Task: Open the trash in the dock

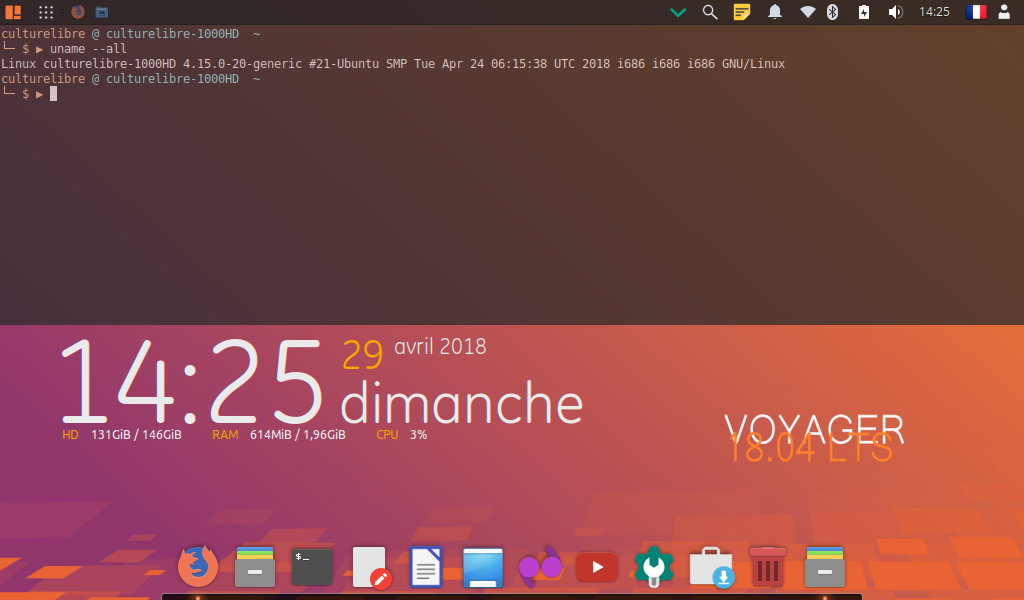Action: click(767, 567)
